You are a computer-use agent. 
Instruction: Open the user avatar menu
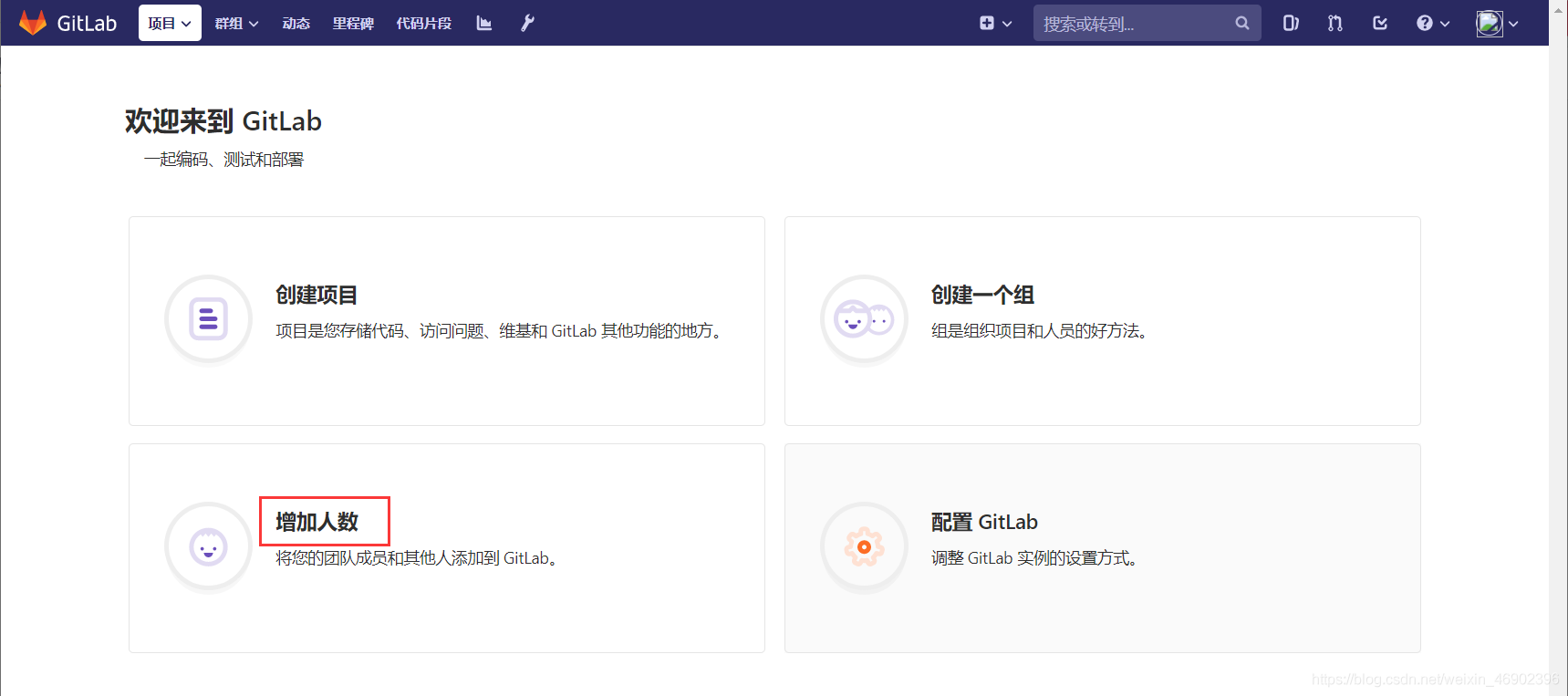1498,23
